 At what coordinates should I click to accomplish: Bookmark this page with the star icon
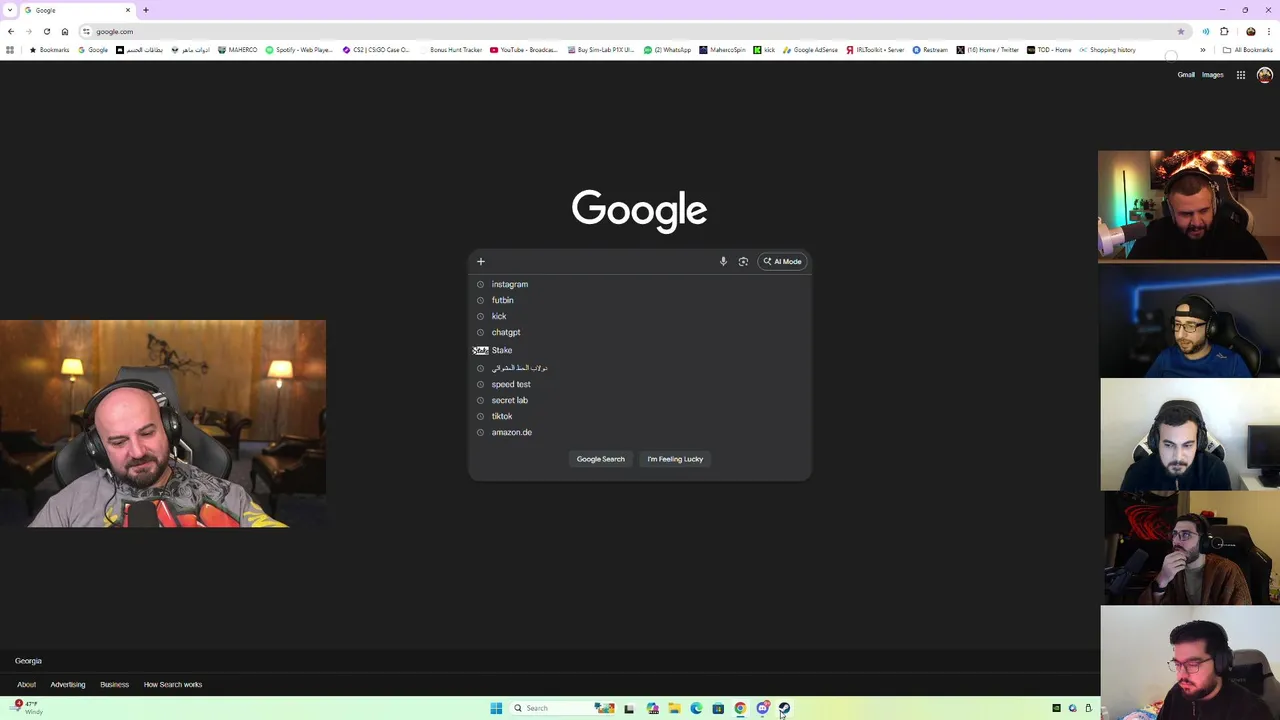click(x=1181, y=31)
